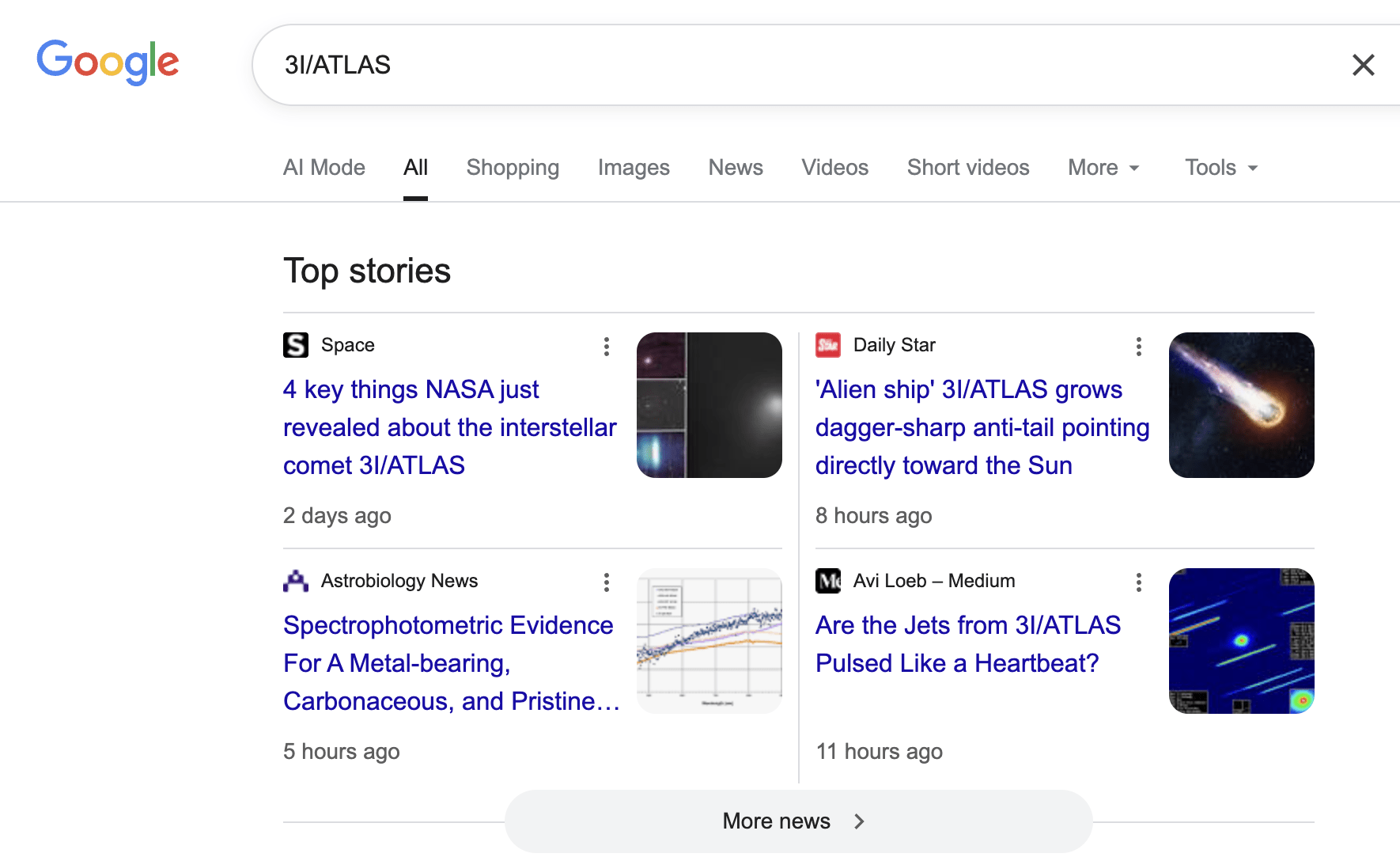Click the 'Daily Star' publisher name
The width and height of the screenshot is (1400, 861).
click(x=895, y=345)
